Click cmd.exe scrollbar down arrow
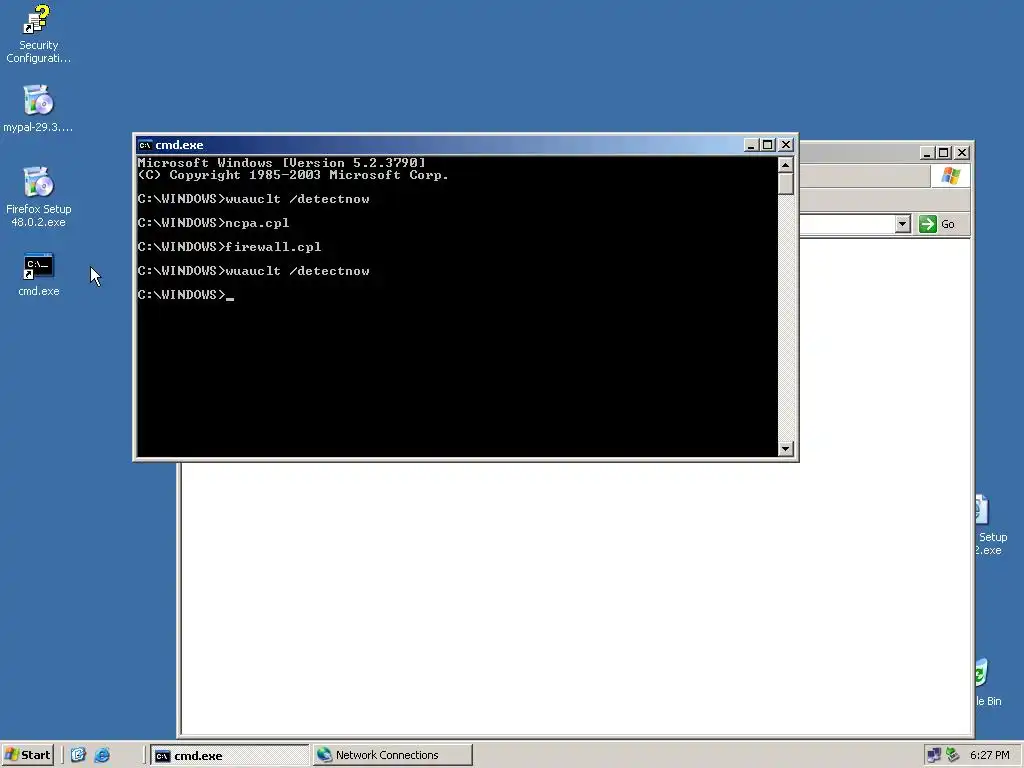1024x768 pixels. tap(786, 449)
